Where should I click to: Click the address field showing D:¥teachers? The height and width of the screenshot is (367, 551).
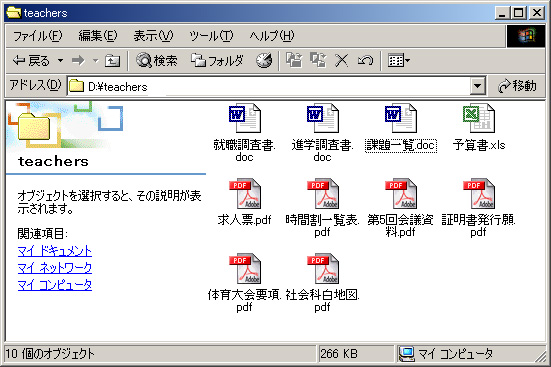pyautogui.click(x=268, y=86)
